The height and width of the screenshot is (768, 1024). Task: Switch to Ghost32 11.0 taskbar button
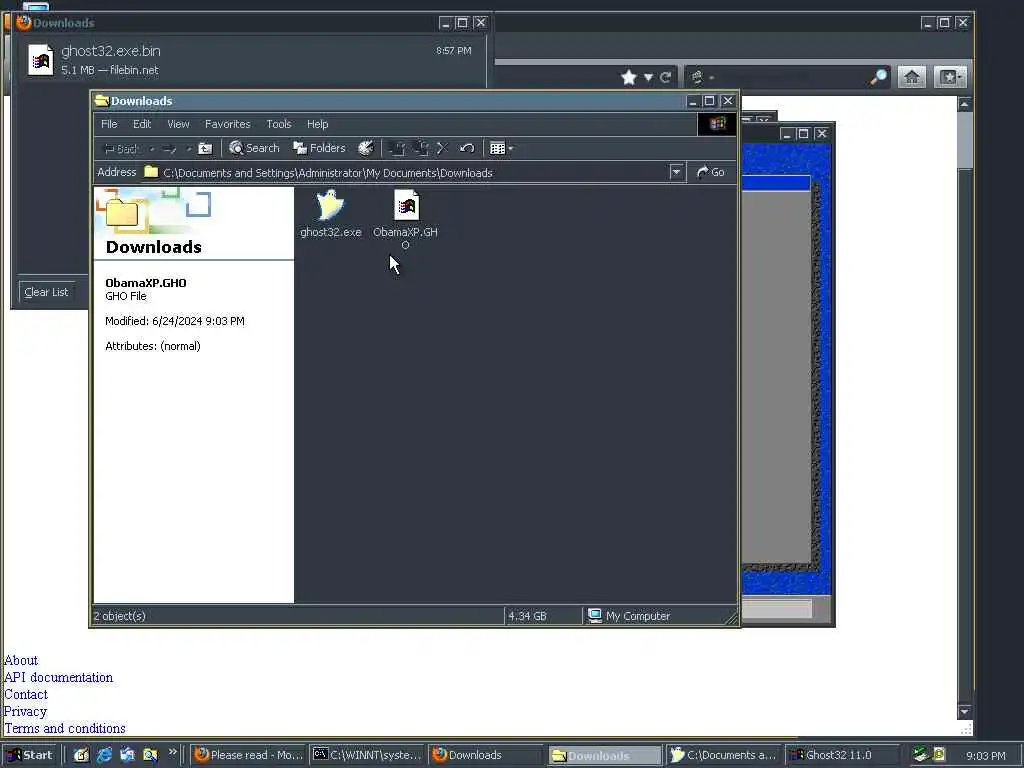[x=841, y=755]
